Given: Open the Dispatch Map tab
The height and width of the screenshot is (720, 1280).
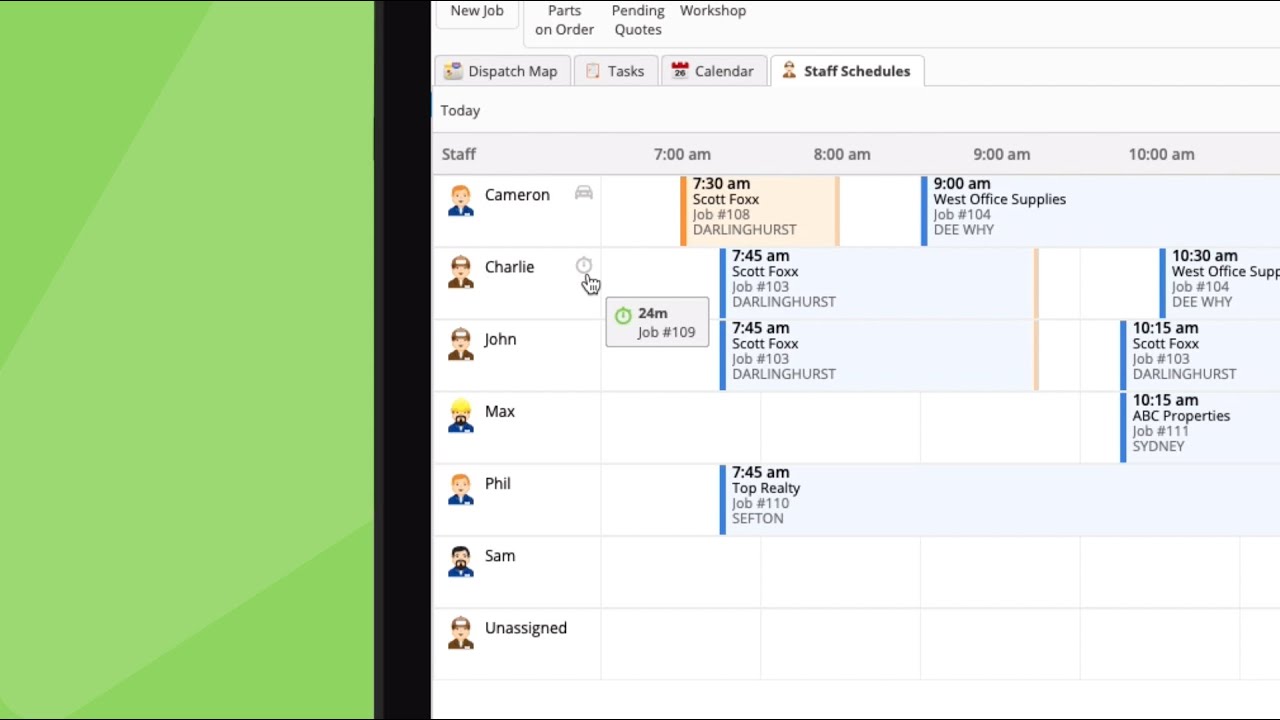Looking at the screenshot, I should [502, 71].
